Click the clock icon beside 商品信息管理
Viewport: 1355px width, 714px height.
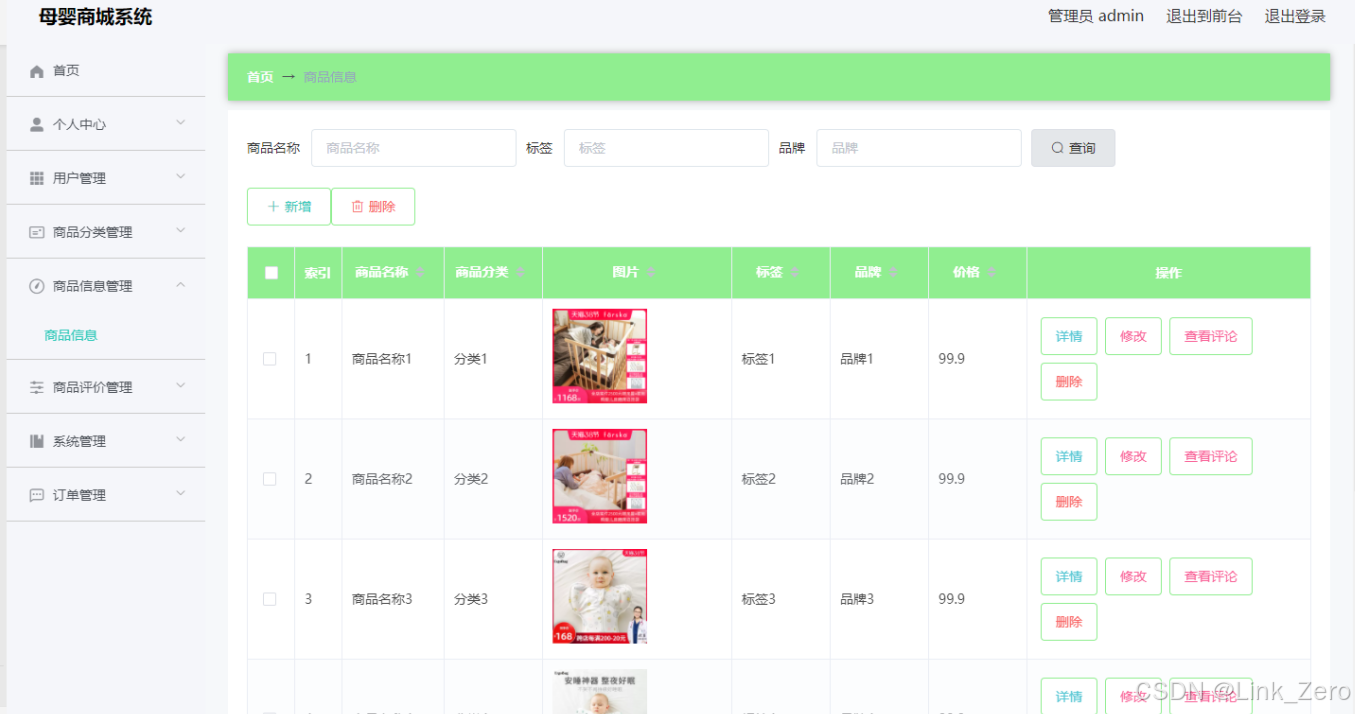(x=35, y=285)
